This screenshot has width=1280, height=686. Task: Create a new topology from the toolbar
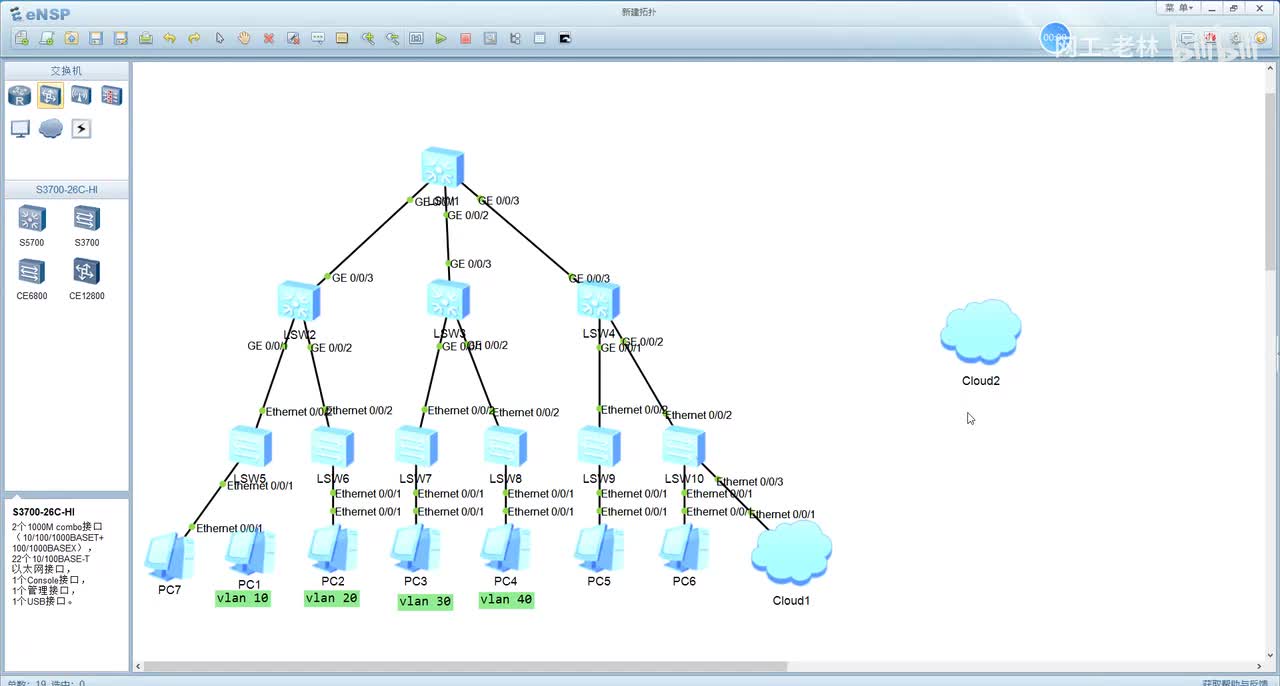[x=22, y=38]
